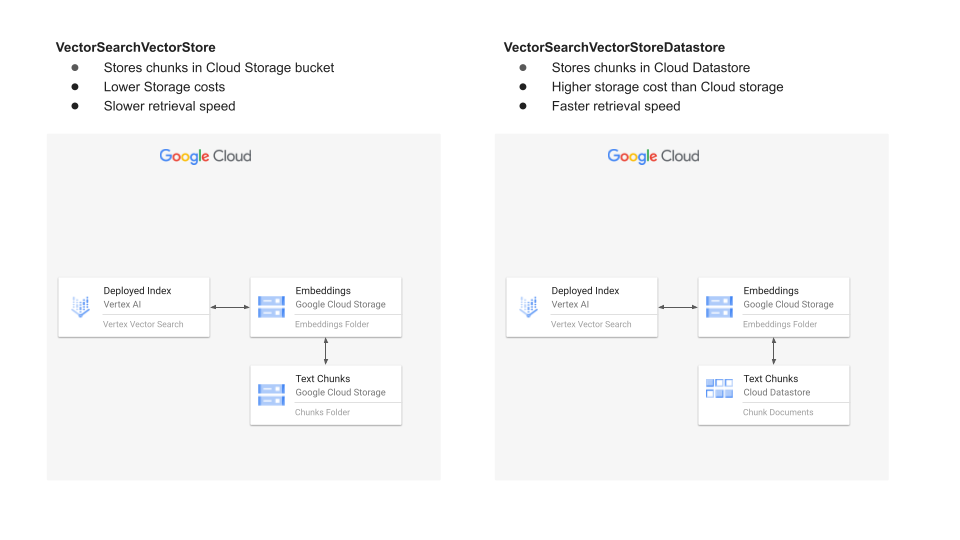
Task: Click the 'Faster retrieval speed' bullet text
Action: point(616,106)
